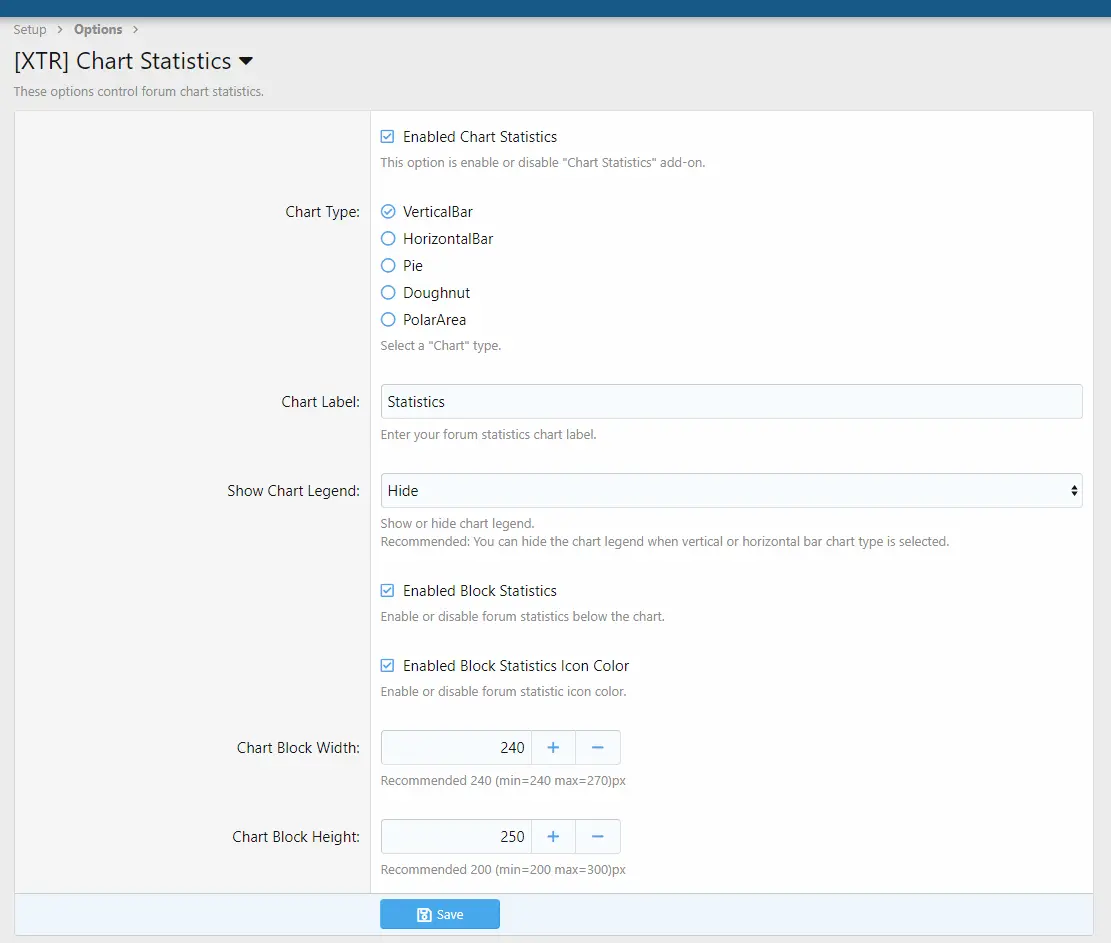
Task: Open Options breadcrumb link
Action: (x=98, y=29)
